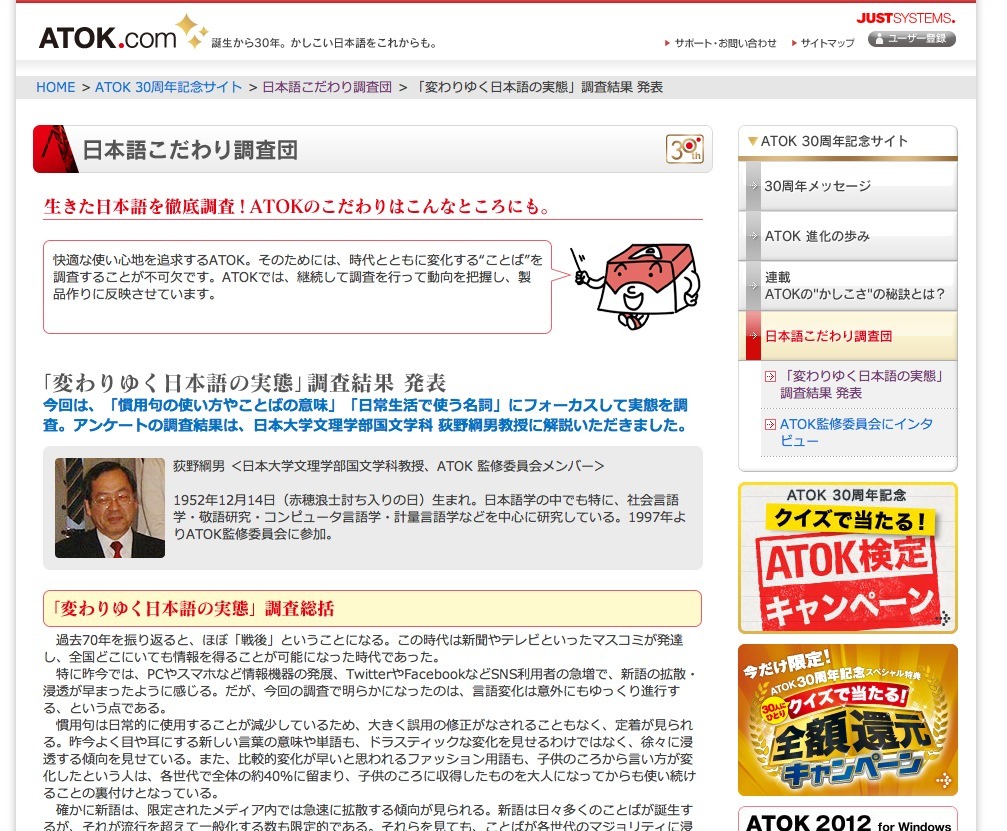Image resolution: width=1007 pixels, height=831 pixels.
Task: Click the disclosure arrow before サイトマップ
Action: (796, 43)
